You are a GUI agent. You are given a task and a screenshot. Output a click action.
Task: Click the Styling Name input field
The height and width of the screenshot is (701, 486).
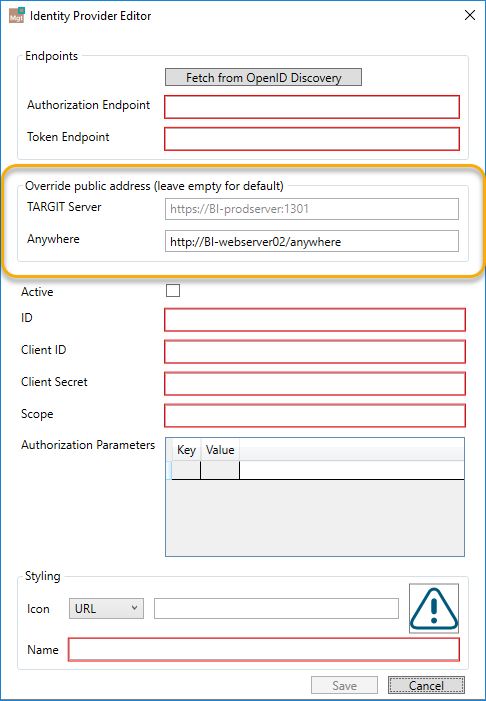tap(264, 650)
